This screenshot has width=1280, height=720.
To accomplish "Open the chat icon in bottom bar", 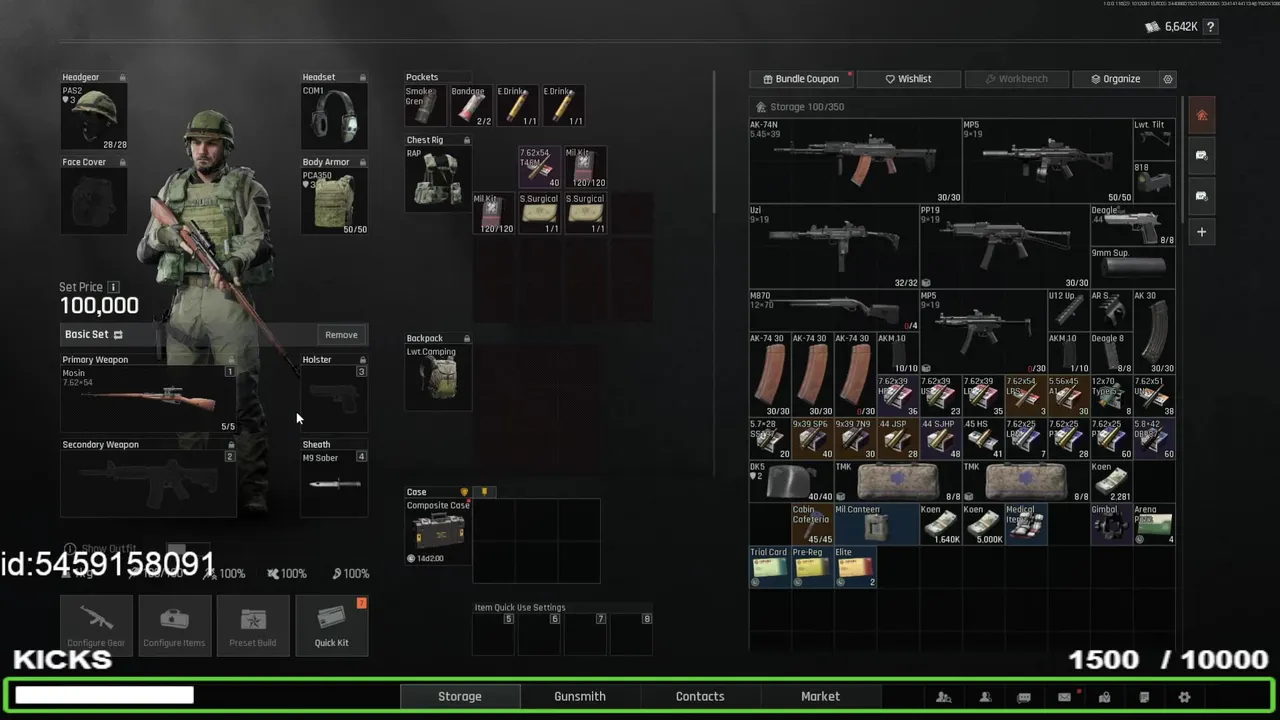I will pos(1024,697).
